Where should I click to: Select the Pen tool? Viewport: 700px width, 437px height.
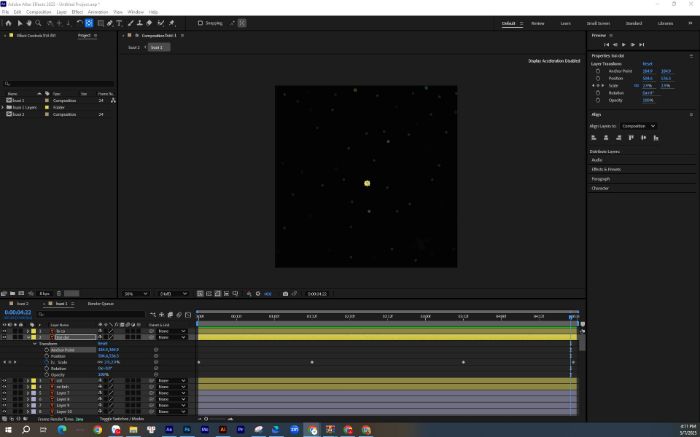coord(110,23)
